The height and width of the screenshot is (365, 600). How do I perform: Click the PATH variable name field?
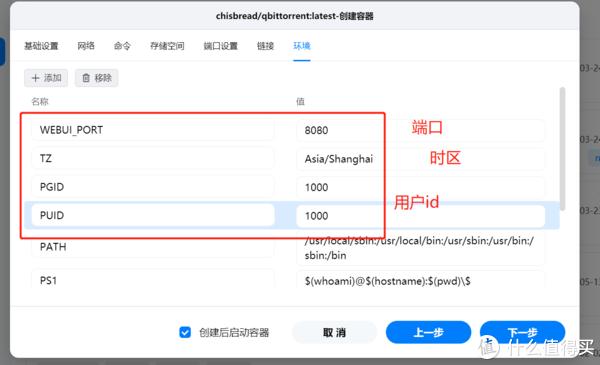pyautogui.click(x=153, y=247)
